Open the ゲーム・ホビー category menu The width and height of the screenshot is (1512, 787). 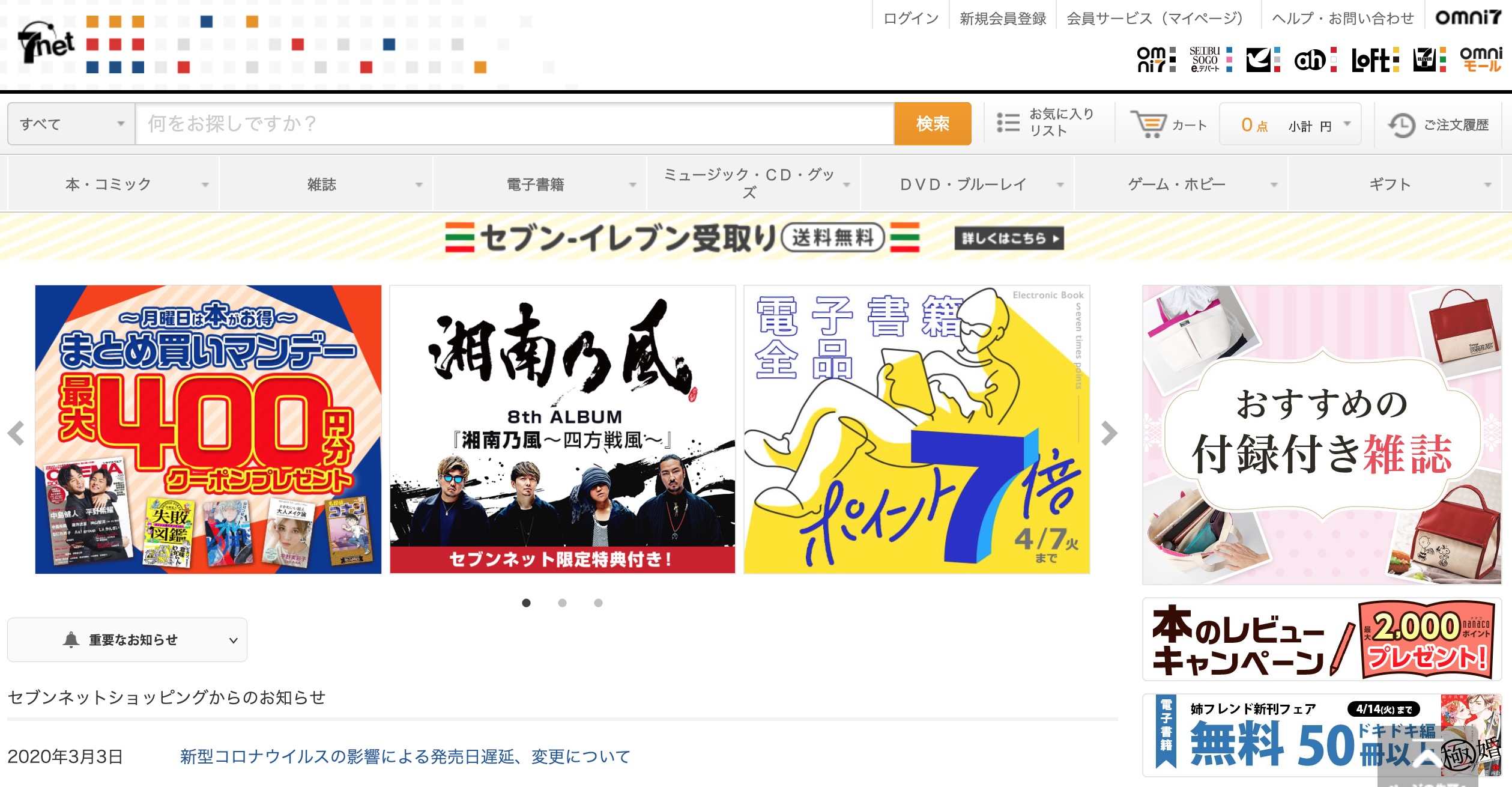tap(1181, 184)
